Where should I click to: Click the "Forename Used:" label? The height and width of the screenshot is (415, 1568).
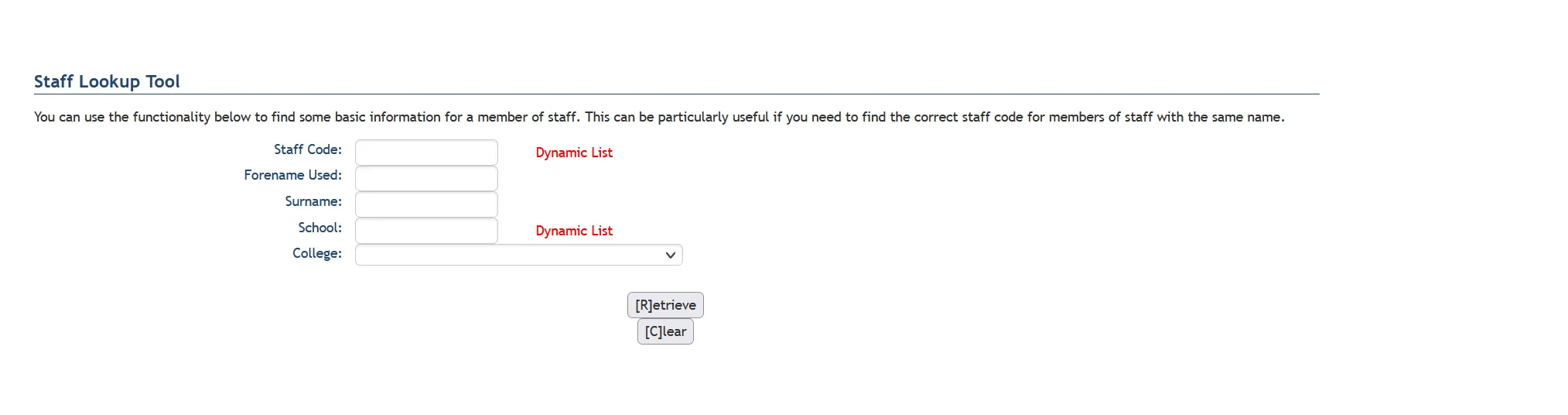click(x=292, y=175)
